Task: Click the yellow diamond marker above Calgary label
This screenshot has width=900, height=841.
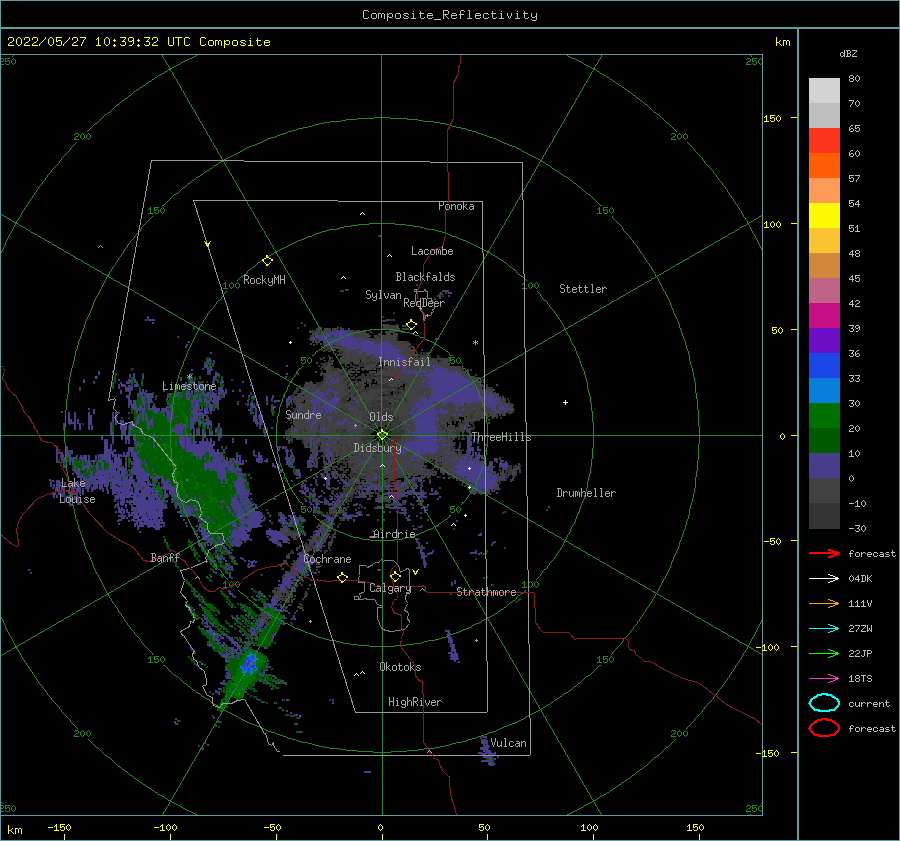Action: [x=395, y=576]
